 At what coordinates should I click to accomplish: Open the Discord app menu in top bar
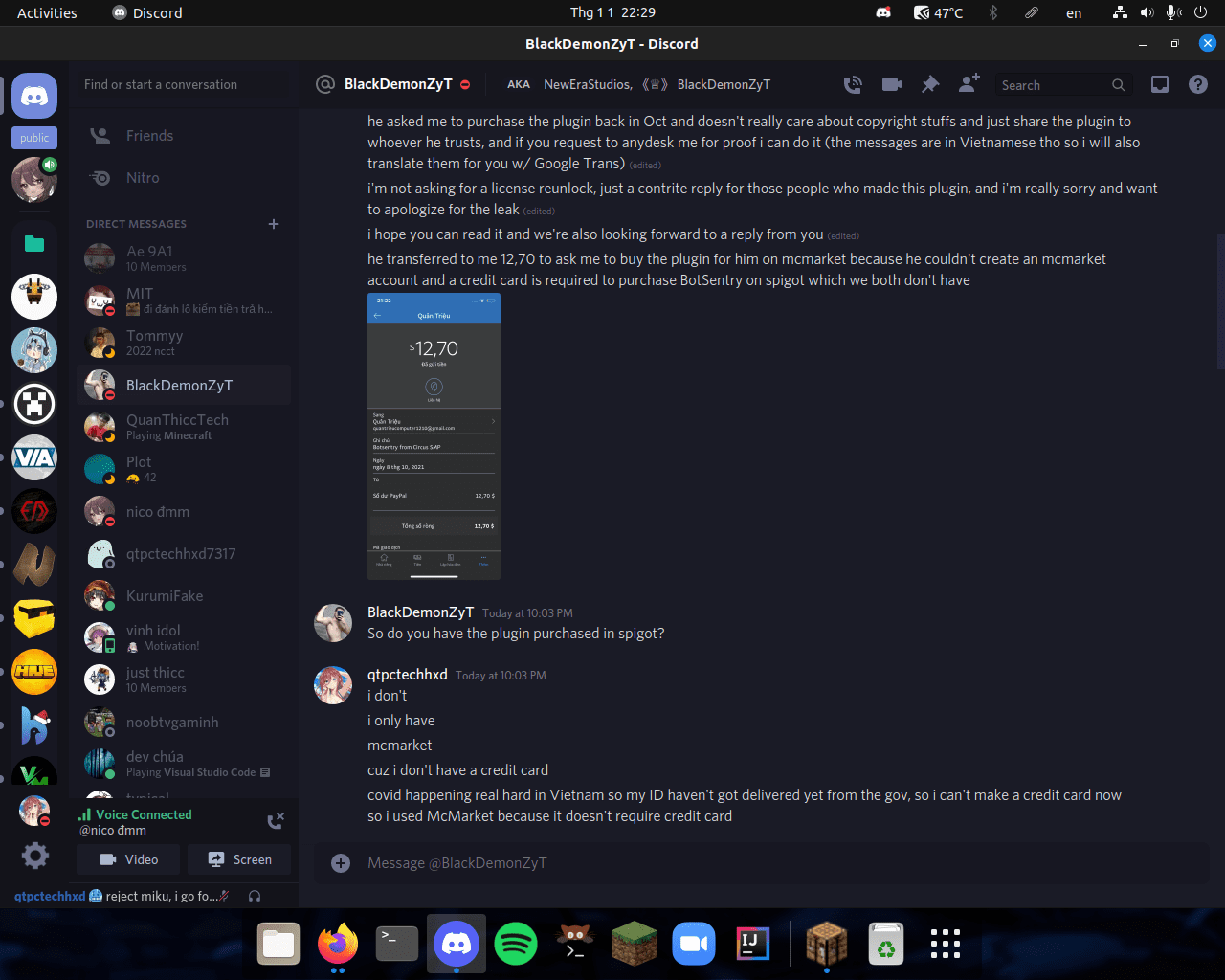point(147,12)
